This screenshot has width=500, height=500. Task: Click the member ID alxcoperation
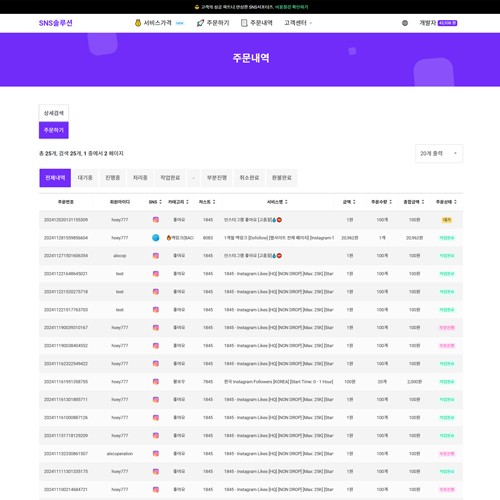[x=120, y=454]
